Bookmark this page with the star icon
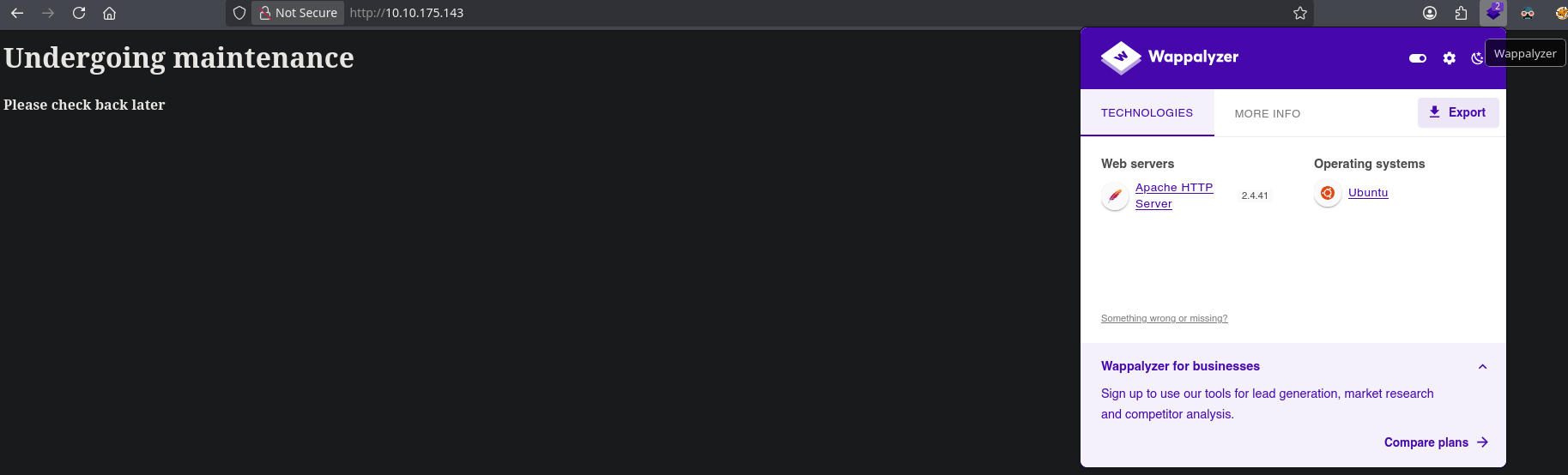 click(1300, 13)
